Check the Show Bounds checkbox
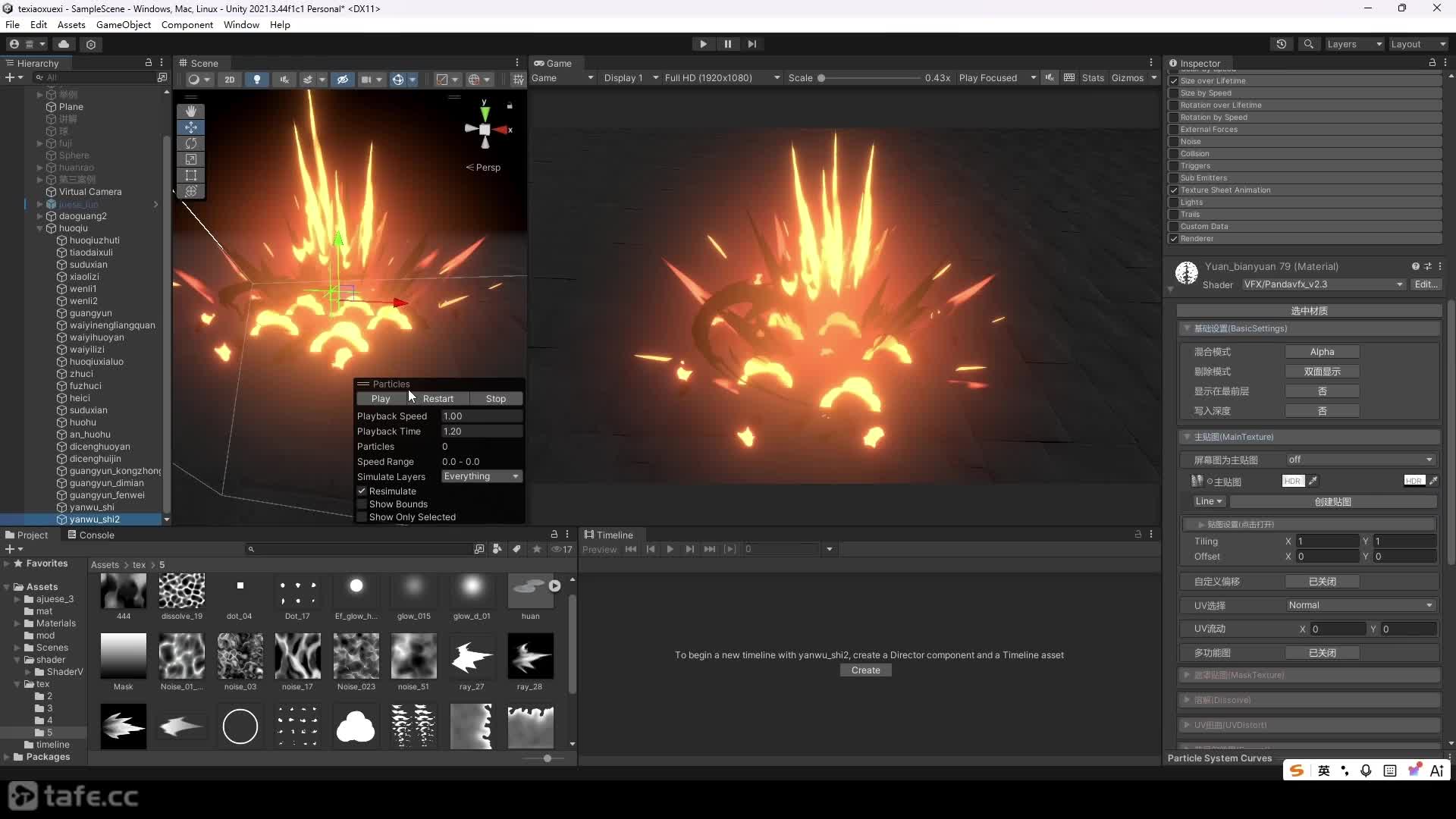The width and height of the screenshot is (1456, 819). point(362,504)
